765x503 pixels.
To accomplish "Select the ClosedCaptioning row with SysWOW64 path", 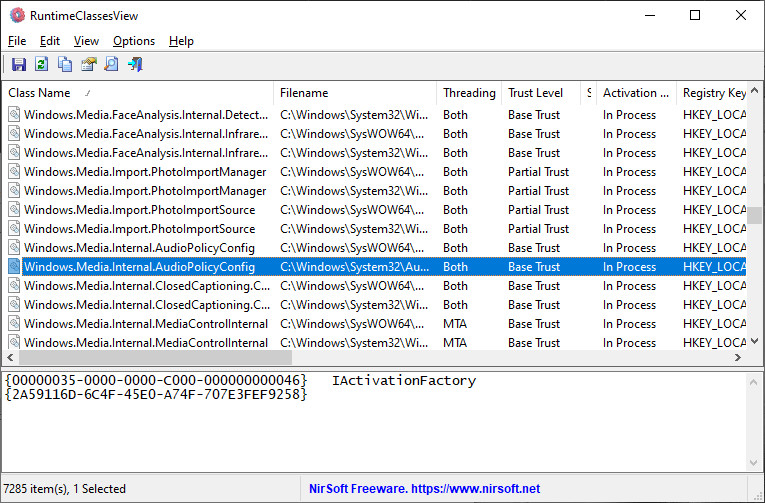I will (x=375, y=286).
